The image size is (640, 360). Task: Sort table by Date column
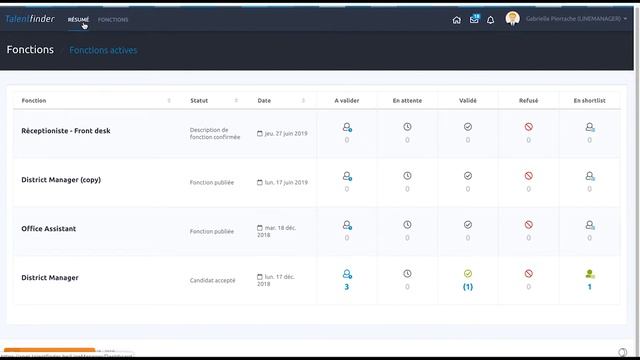303,100
